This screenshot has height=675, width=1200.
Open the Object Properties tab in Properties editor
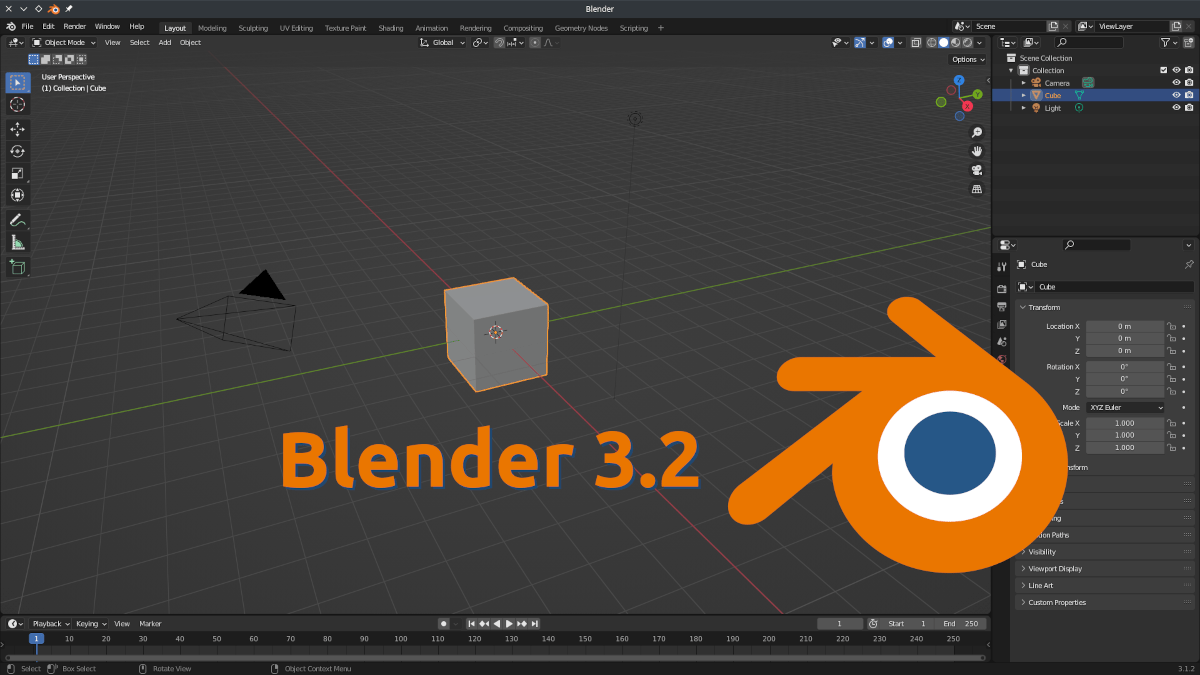click(1002, 380)
